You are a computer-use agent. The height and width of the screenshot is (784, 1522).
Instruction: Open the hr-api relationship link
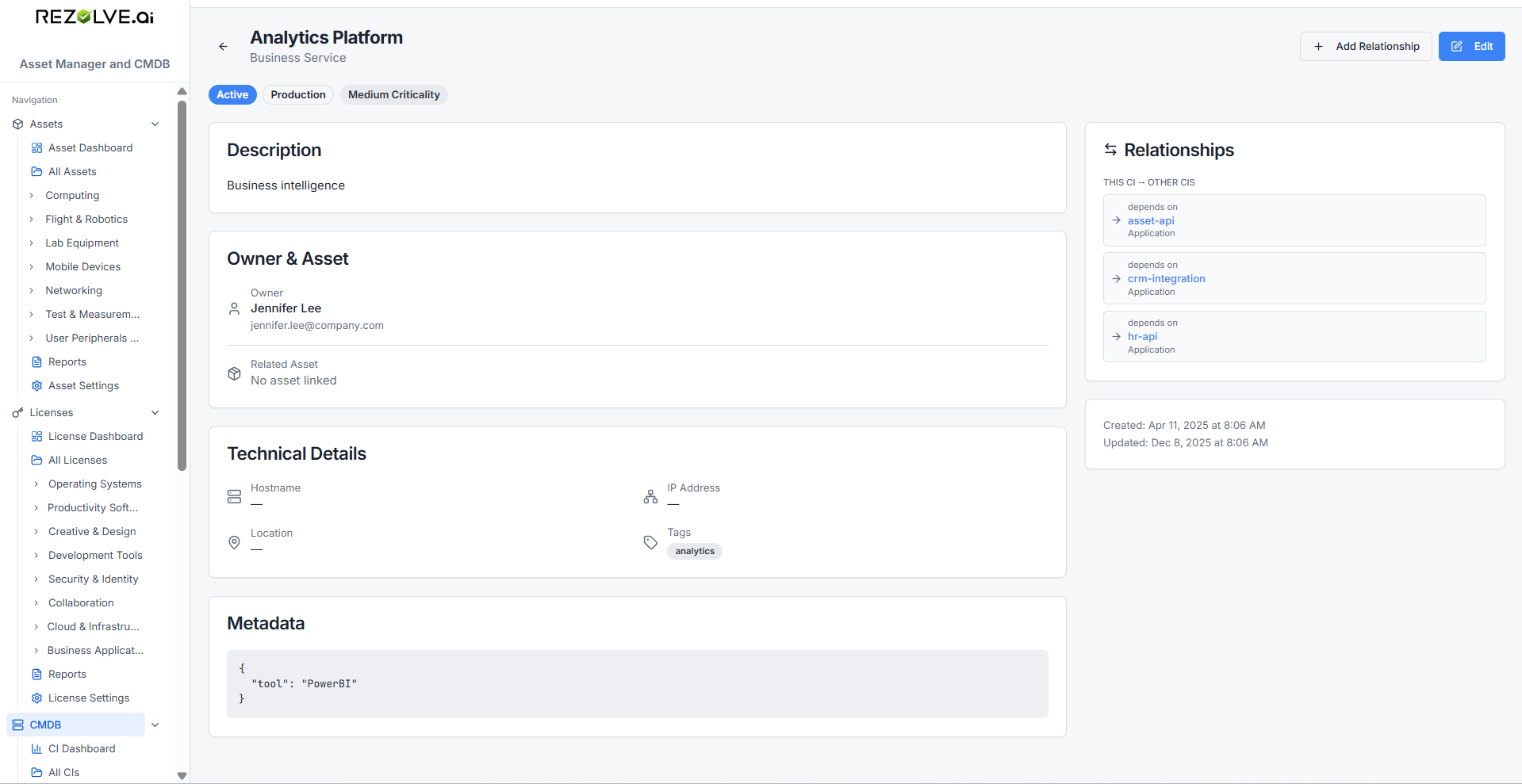1142,337
